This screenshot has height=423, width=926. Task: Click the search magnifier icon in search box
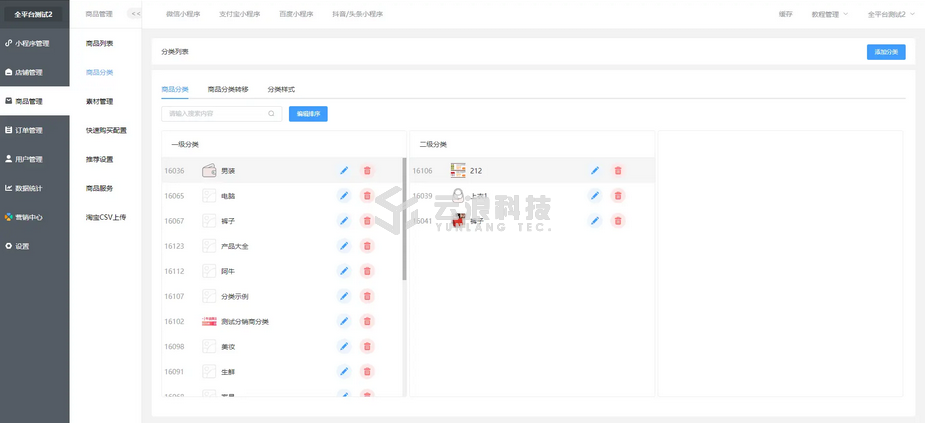(x=271, y=114)
